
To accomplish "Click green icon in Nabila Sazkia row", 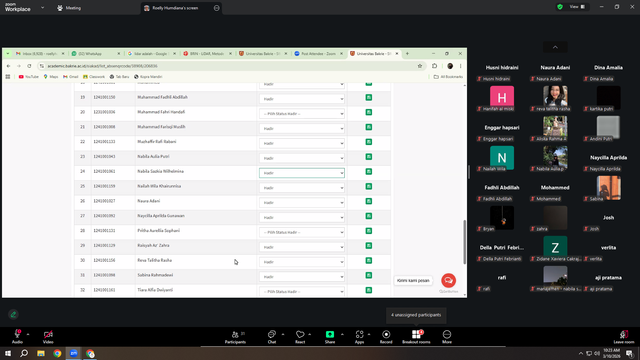I will click(x=369, y=172).
